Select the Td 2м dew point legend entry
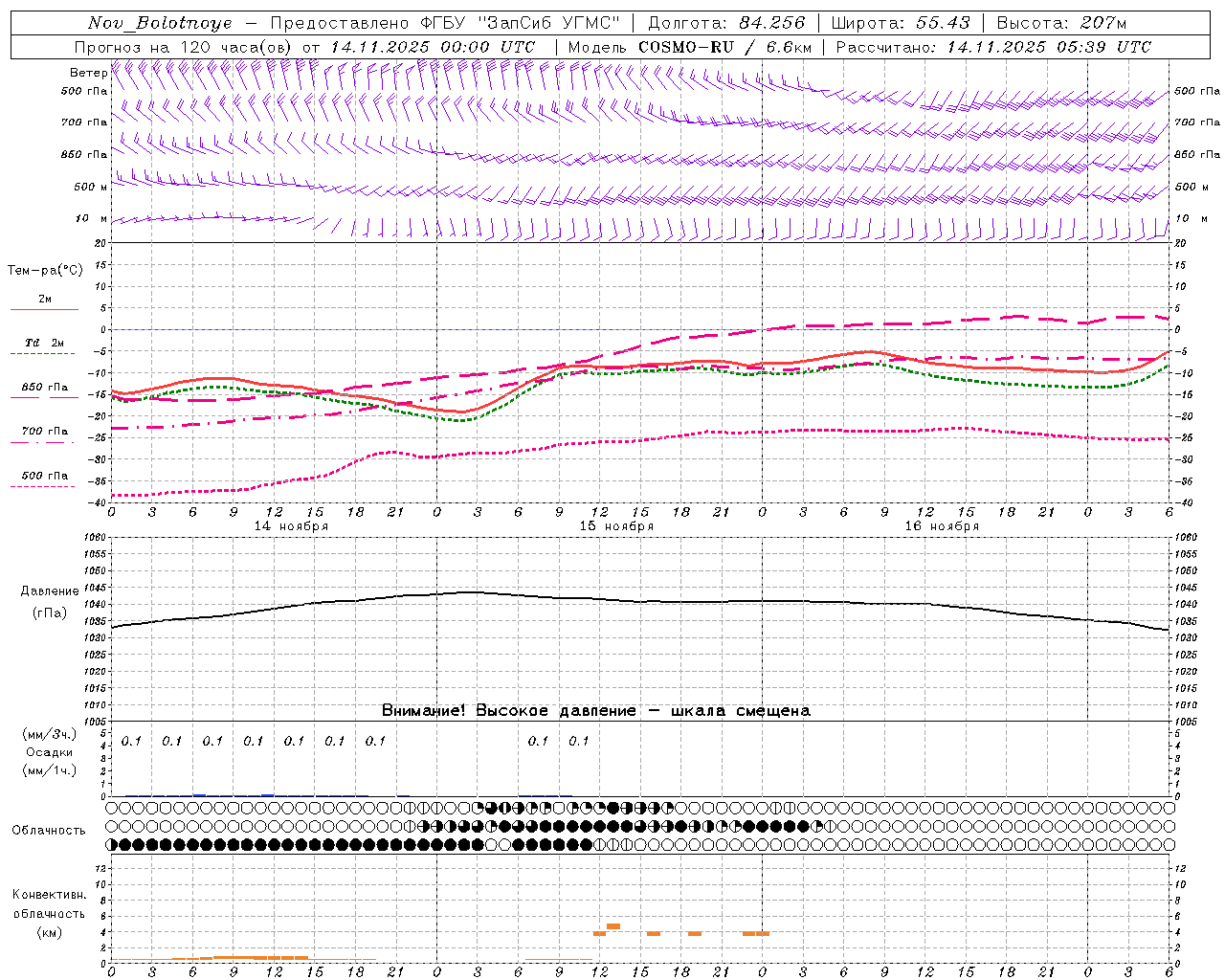Image resolution: width=1225 pixels, height=980 pixels. point(45,343)
